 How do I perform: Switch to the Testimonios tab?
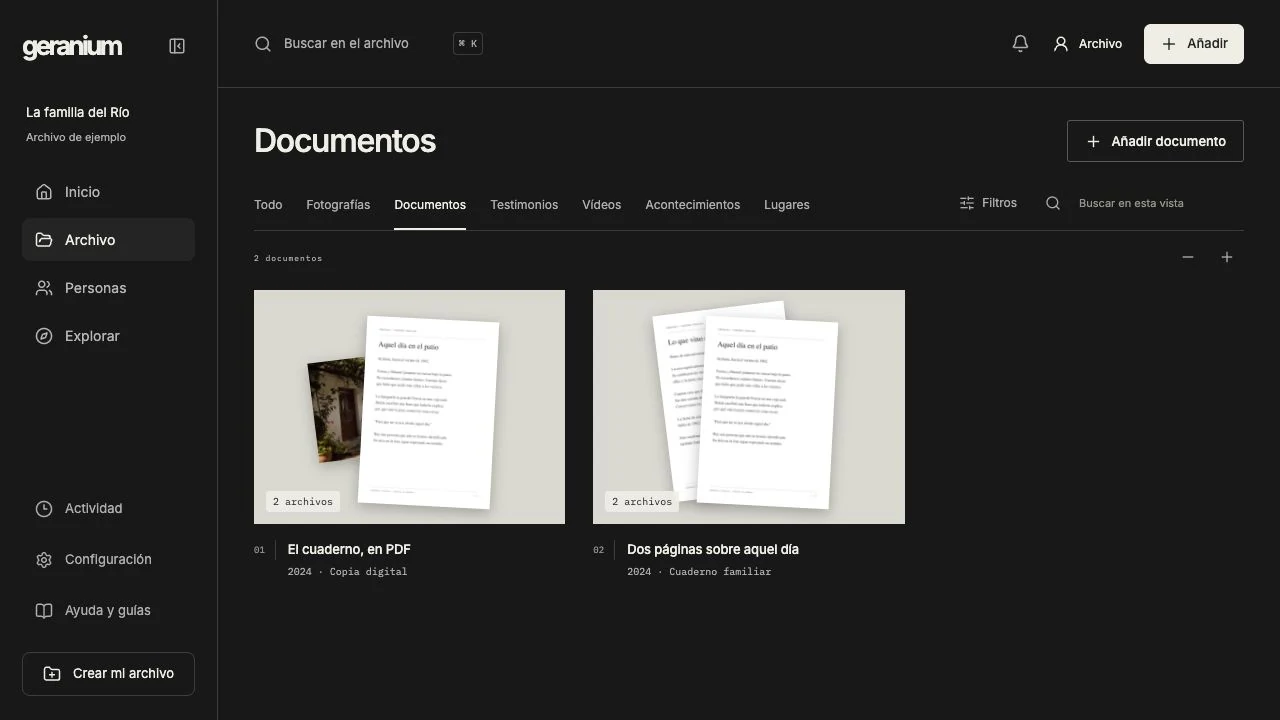(x=524, y=205)
